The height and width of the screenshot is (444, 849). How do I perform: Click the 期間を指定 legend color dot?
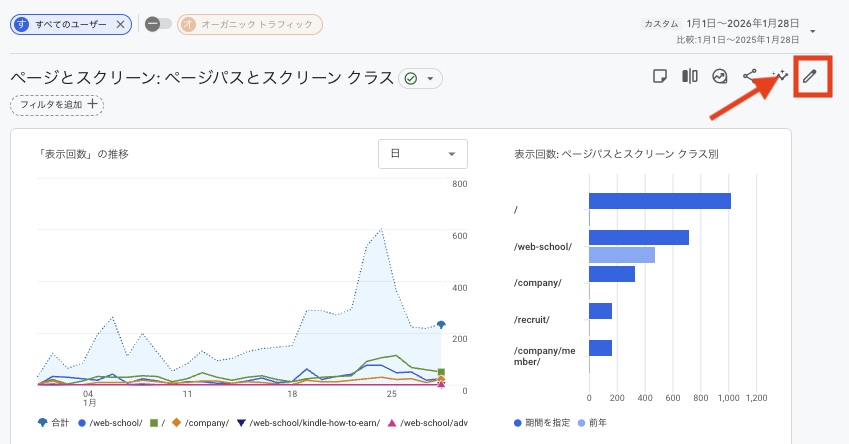(517, 423)
